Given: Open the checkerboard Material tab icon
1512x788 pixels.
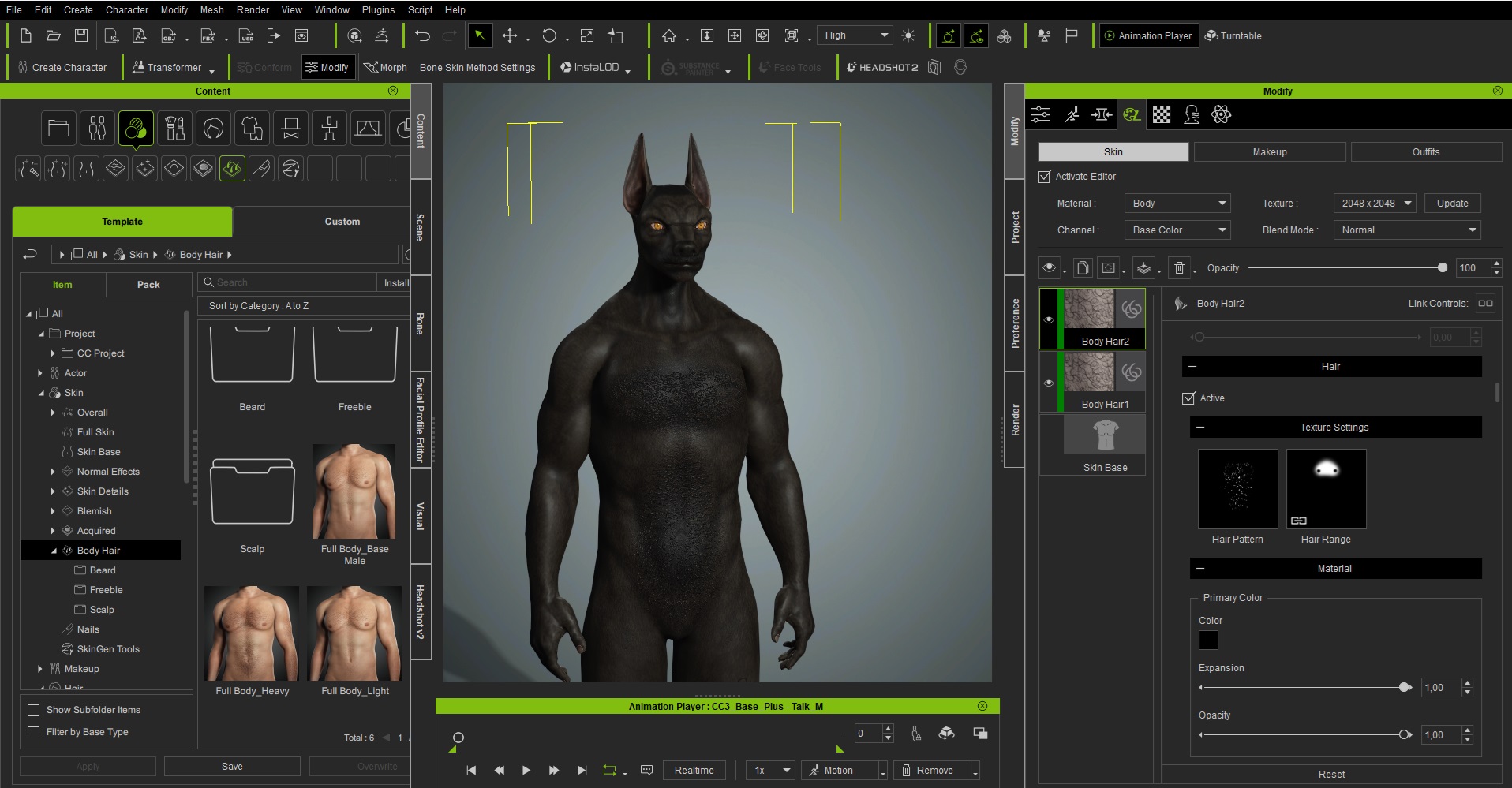Looking at the screenshot, I should [x=1162, y=114].
